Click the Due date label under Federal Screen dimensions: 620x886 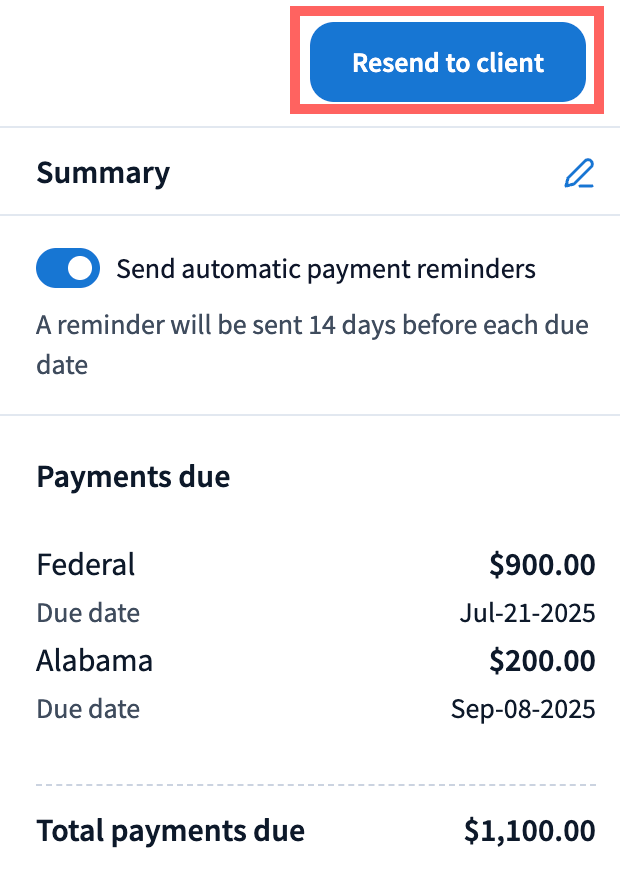[88, 612]
